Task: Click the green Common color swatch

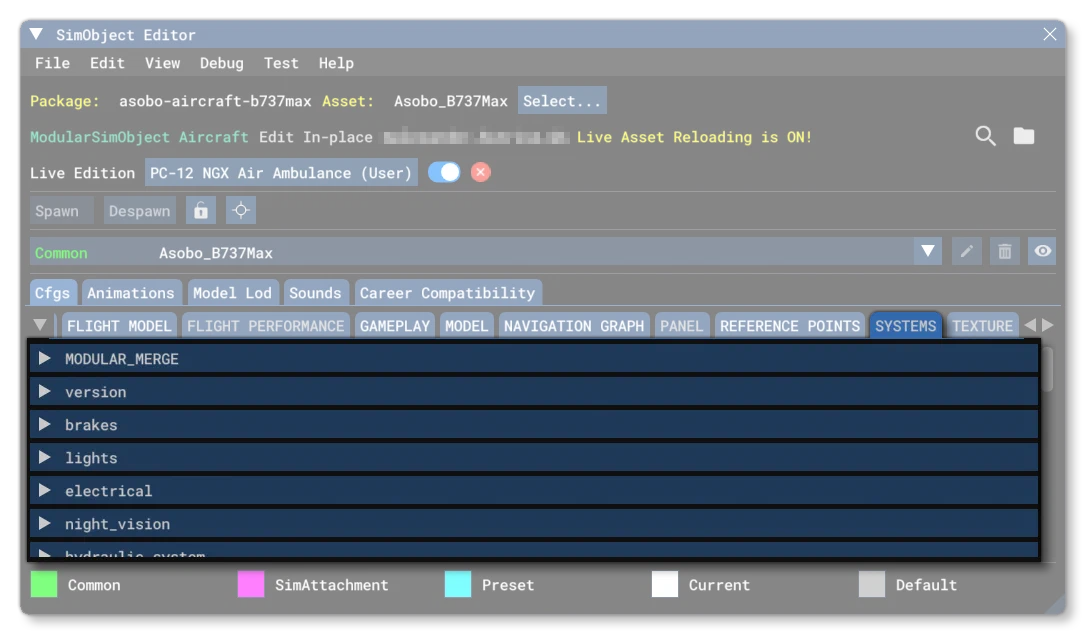Action: (44, 584)
